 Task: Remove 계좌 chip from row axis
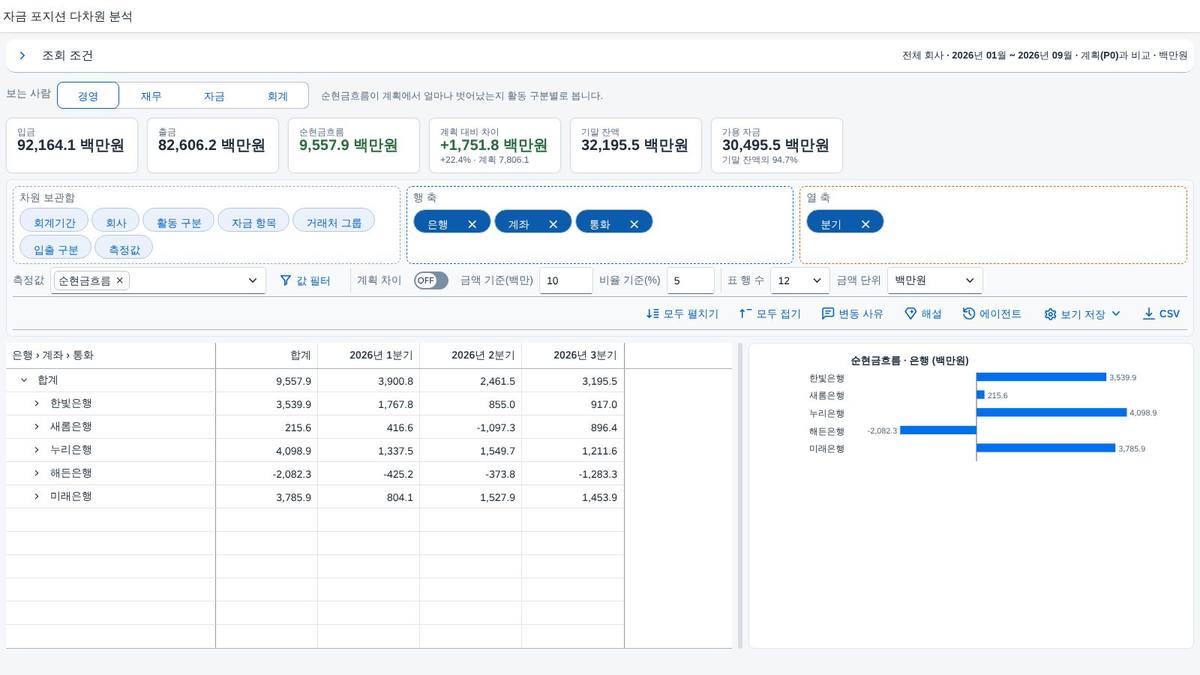[553, 224]
